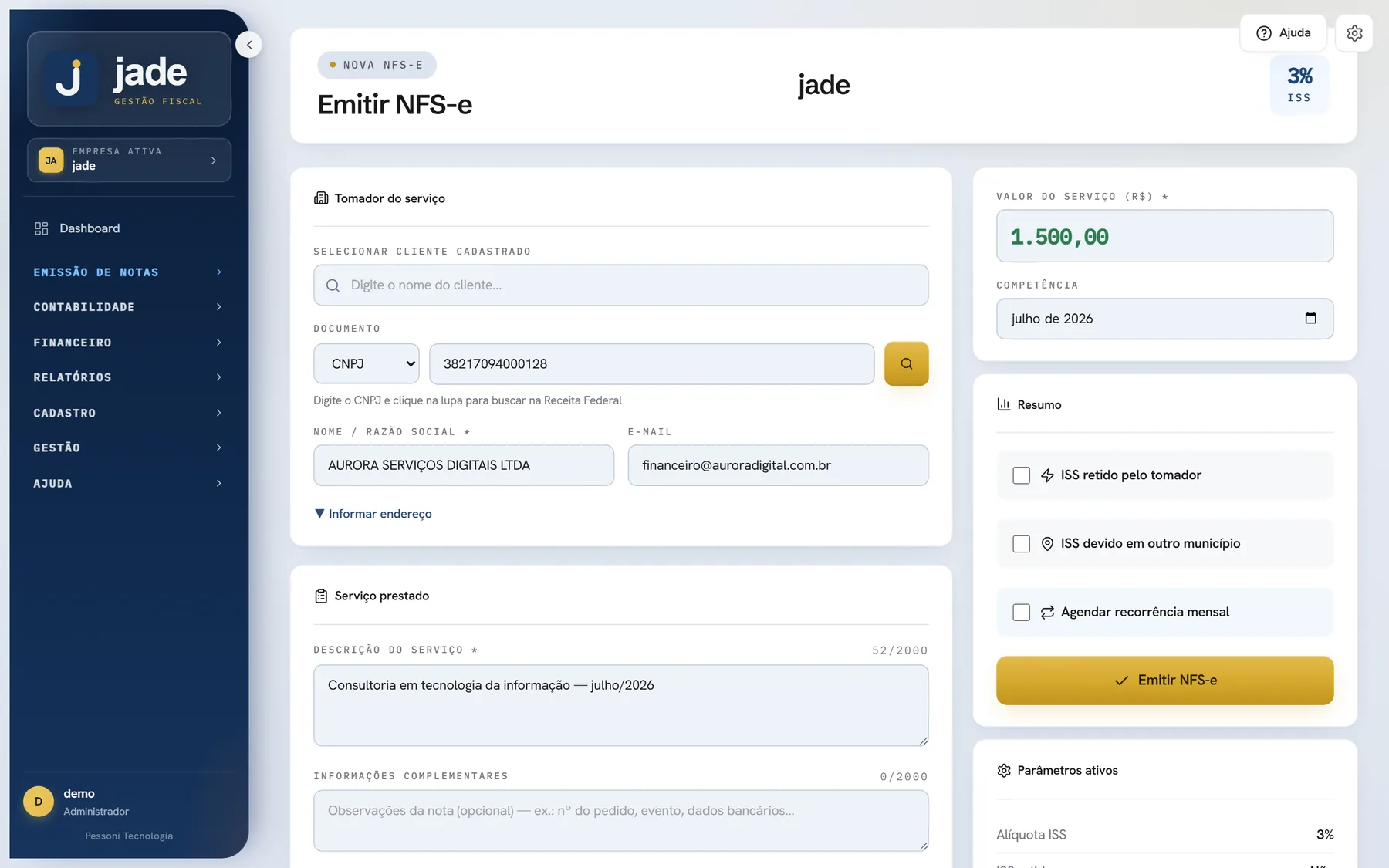
Task: Click the Pessoni Tecnologia footer link
Action: point(129,836)
